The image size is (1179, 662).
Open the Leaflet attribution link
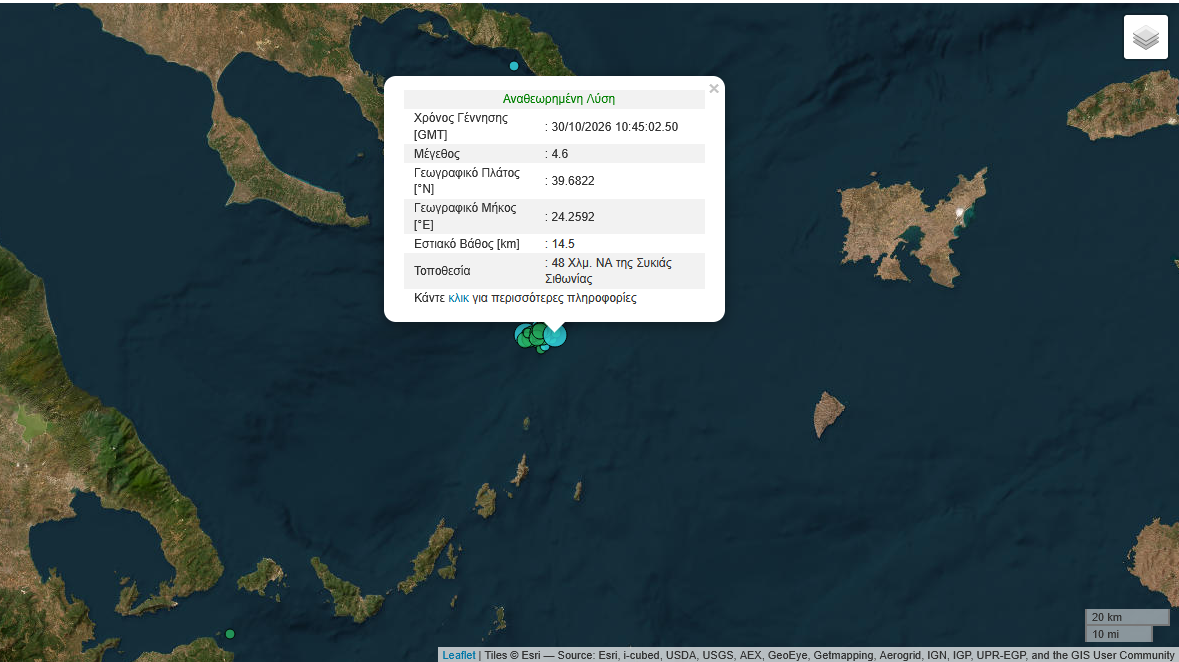coord(459,655)
